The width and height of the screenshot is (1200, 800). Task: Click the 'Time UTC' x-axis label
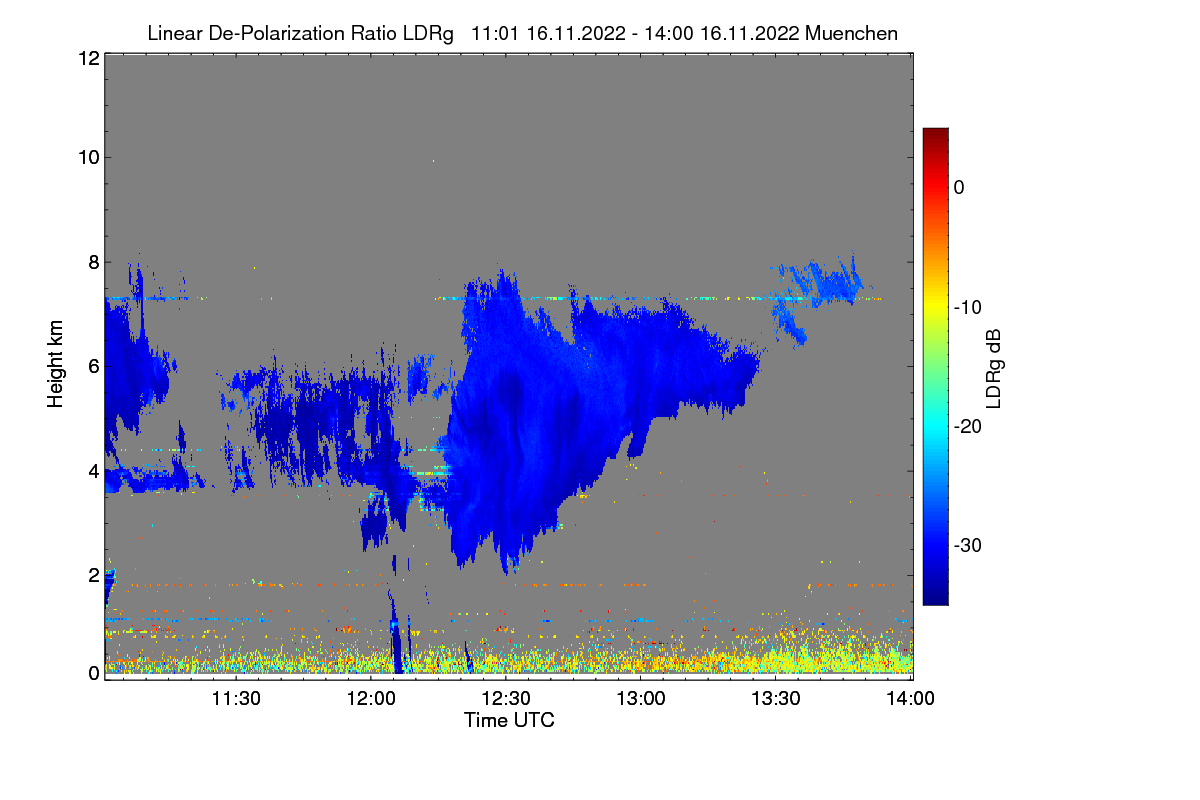[x=509, y=720]
